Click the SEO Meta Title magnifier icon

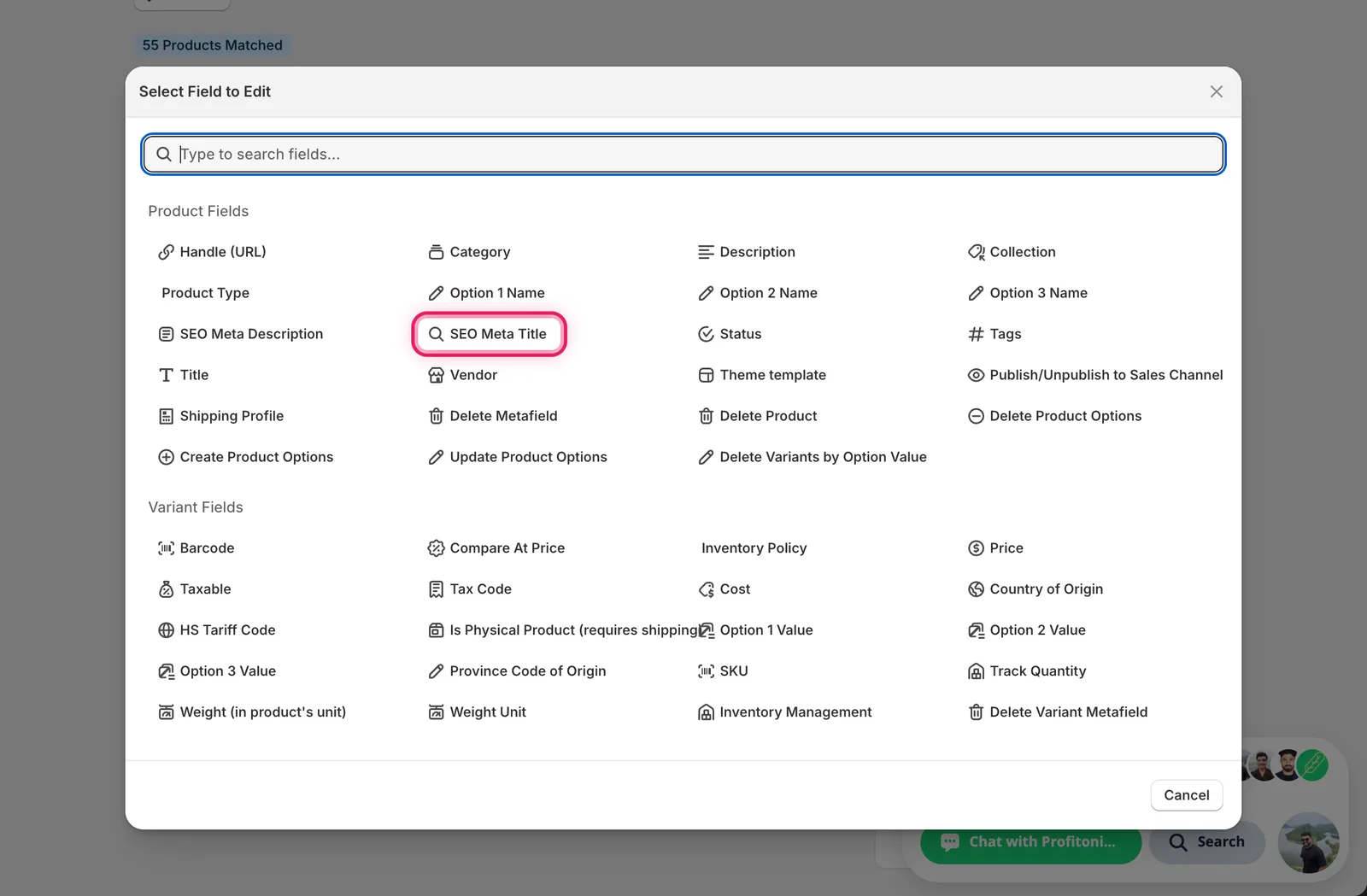[x=436, y=334]
